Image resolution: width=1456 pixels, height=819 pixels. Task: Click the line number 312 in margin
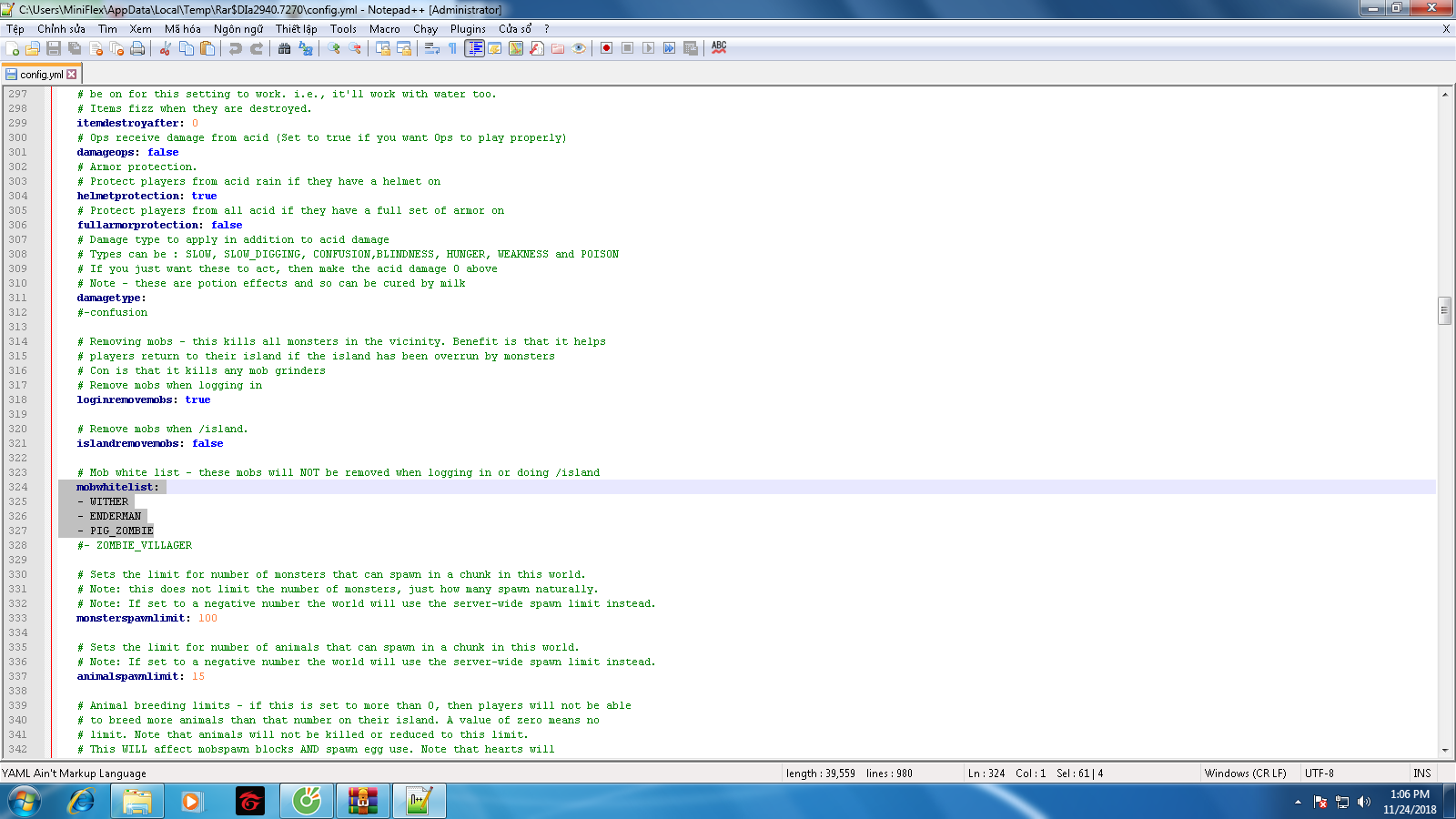click(x=18, y=312)
